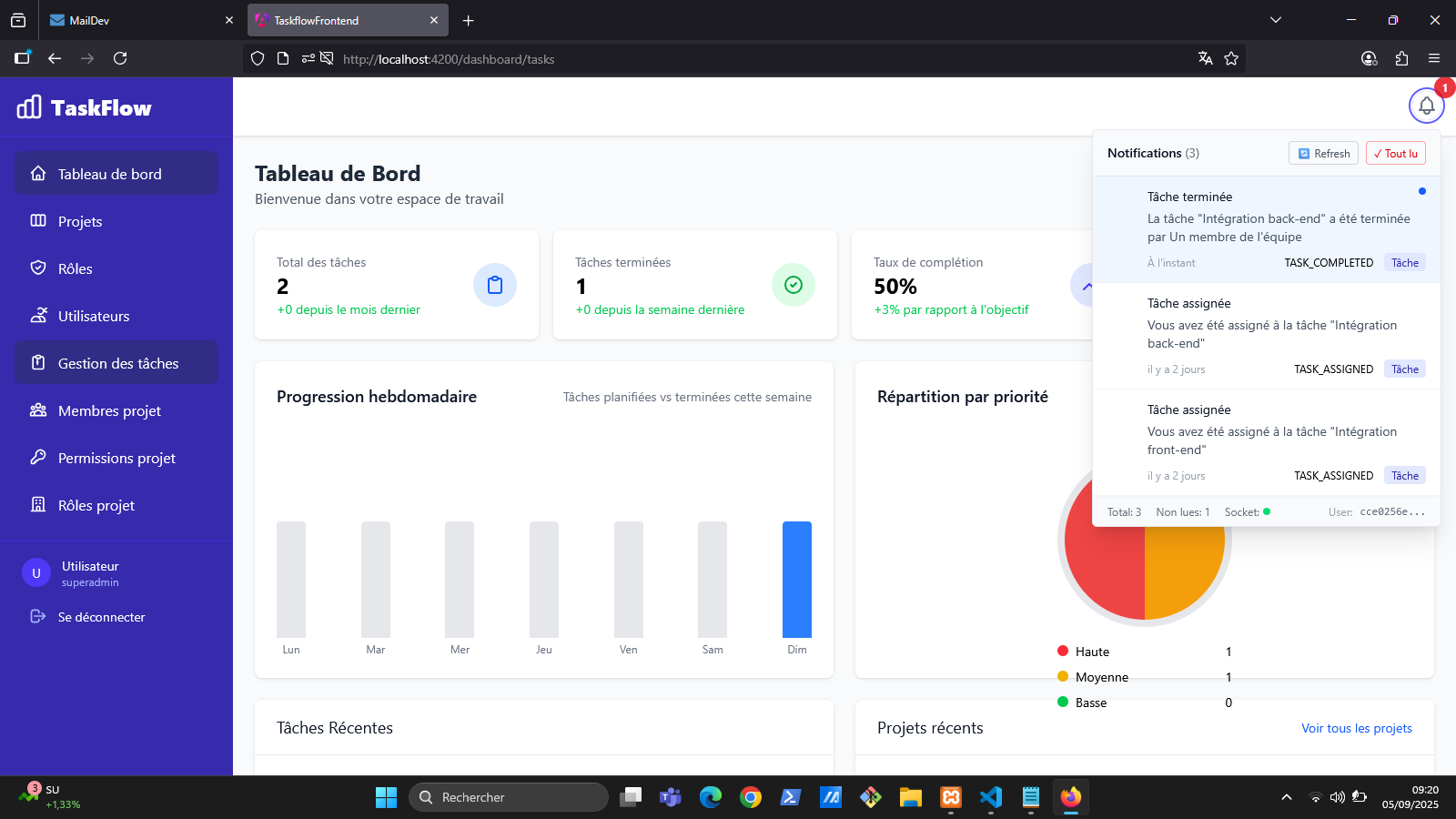The image size is (1456, 819).
Task: Follow the Voir tous les projets link
Action: coord(1357,728)
